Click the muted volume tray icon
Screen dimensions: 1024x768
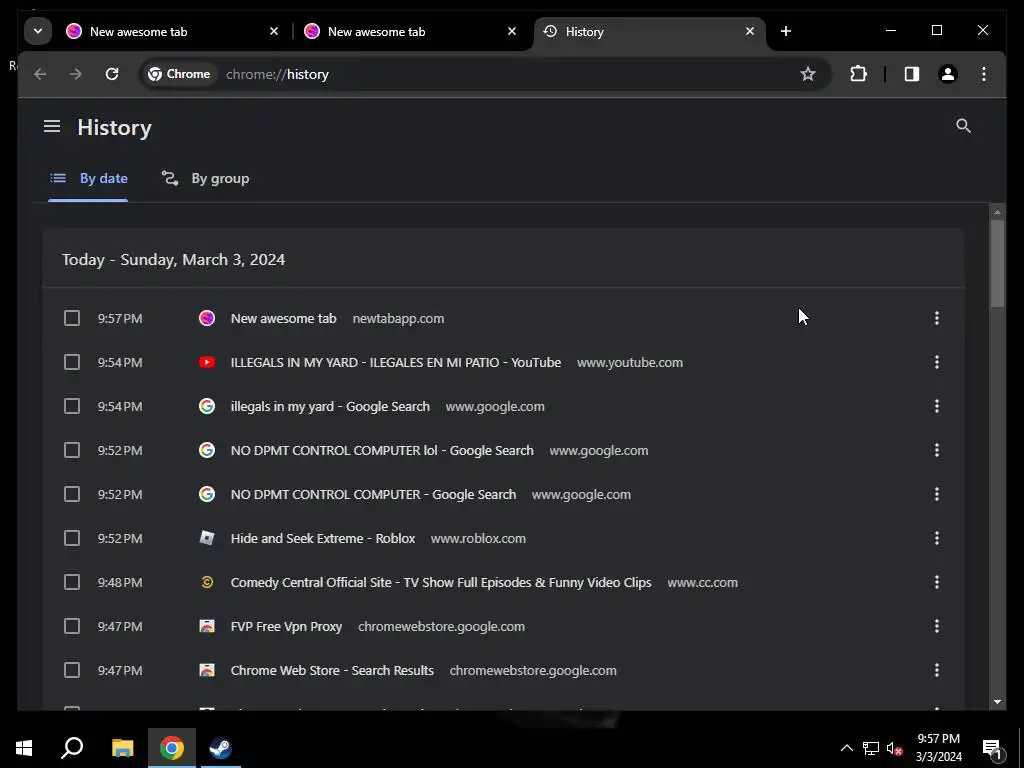[x=894, y=748]
